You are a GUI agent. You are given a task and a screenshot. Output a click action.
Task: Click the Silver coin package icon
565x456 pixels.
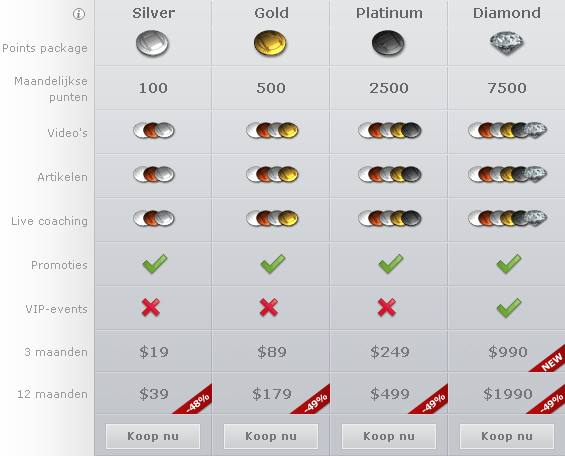[x=152, y=44]
